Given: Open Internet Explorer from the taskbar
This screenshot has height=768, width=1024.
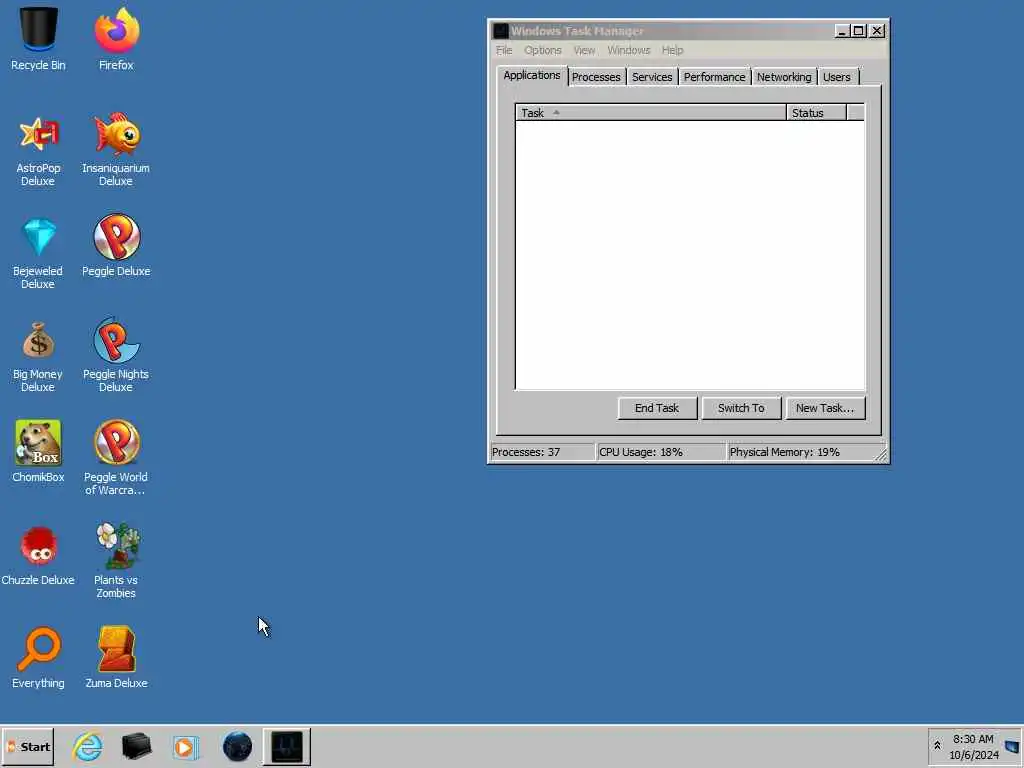Looking at the screenshot, I should (87, 746).
